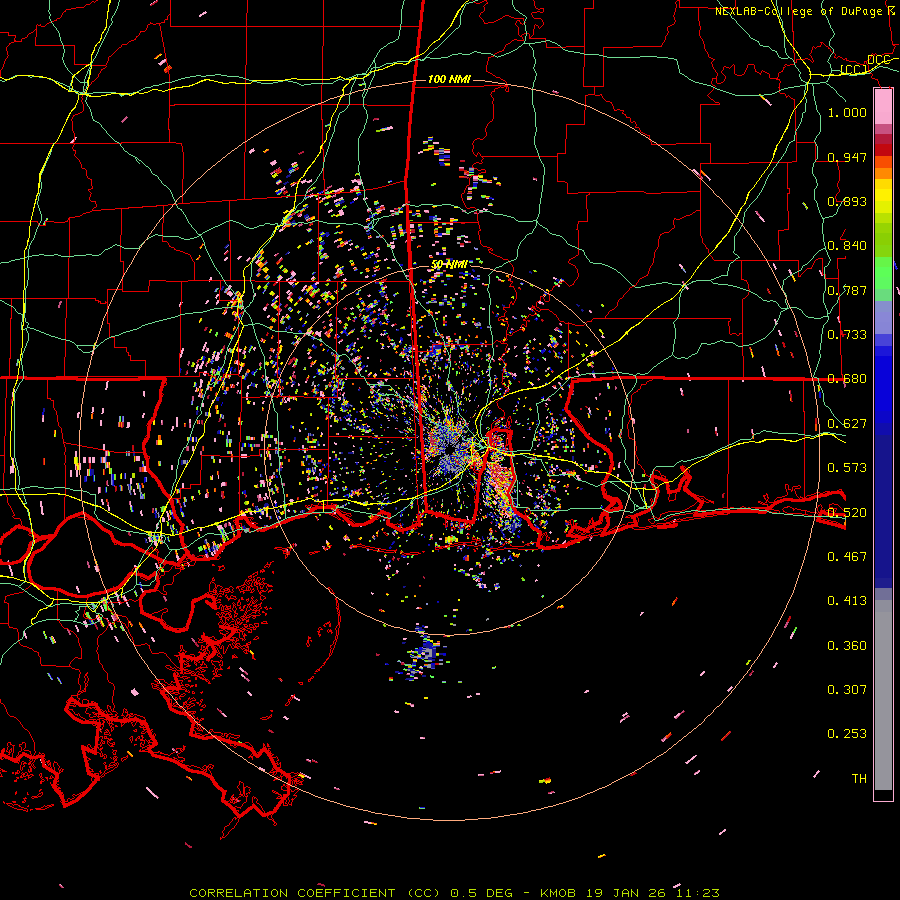The image size is (900, 900).
Task: Select the 0.787 legend value
Action: [x=847, y=290]
